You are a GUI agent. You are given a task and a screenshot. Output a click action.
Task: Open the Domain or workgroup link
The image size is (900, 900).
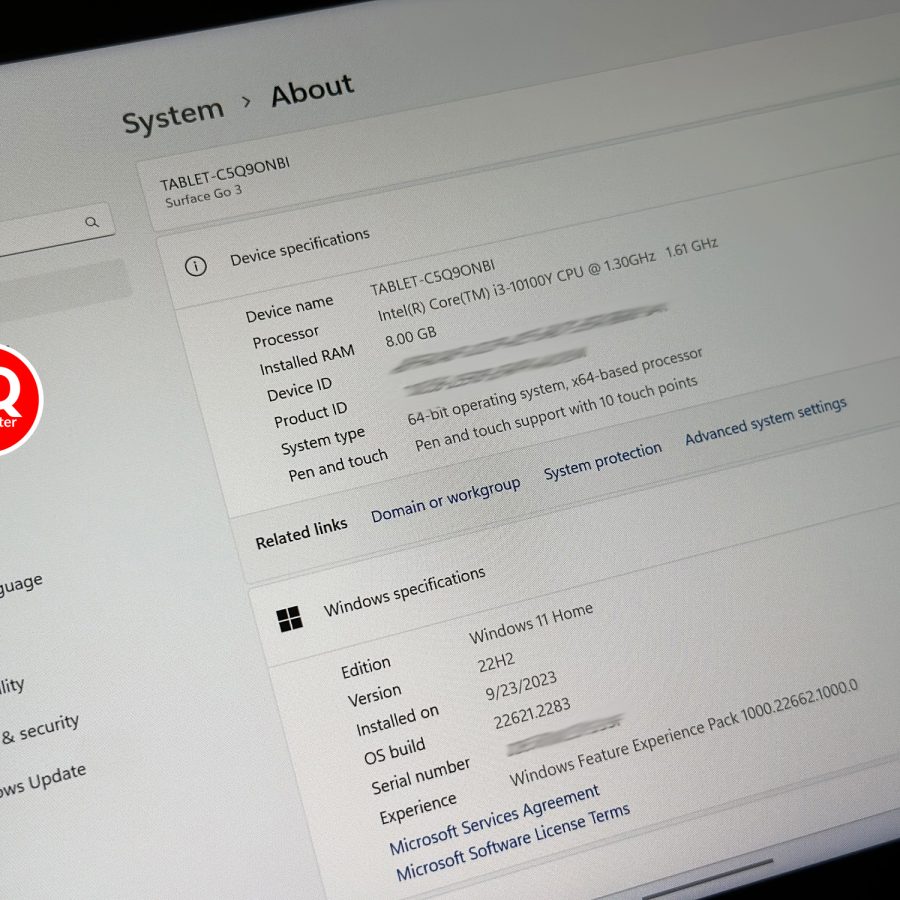point(446,500)
